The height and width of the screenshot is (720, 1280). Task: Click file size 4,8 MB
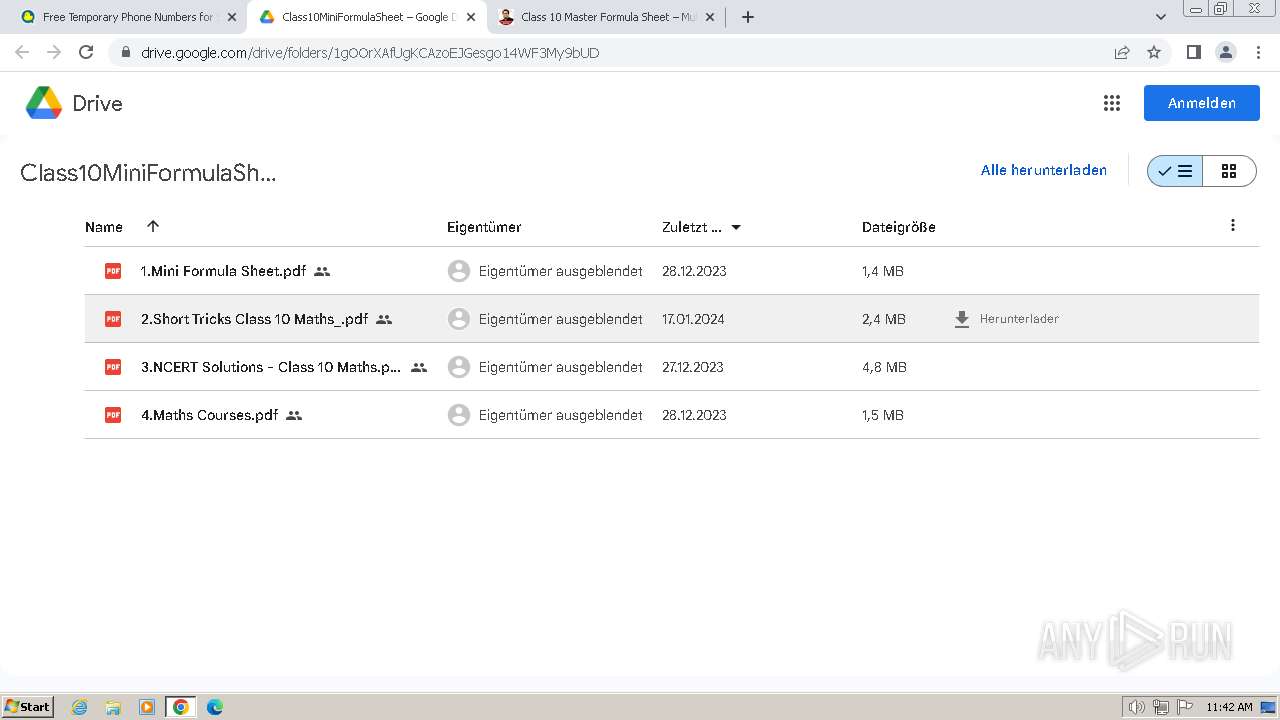(x=884, y=367)
